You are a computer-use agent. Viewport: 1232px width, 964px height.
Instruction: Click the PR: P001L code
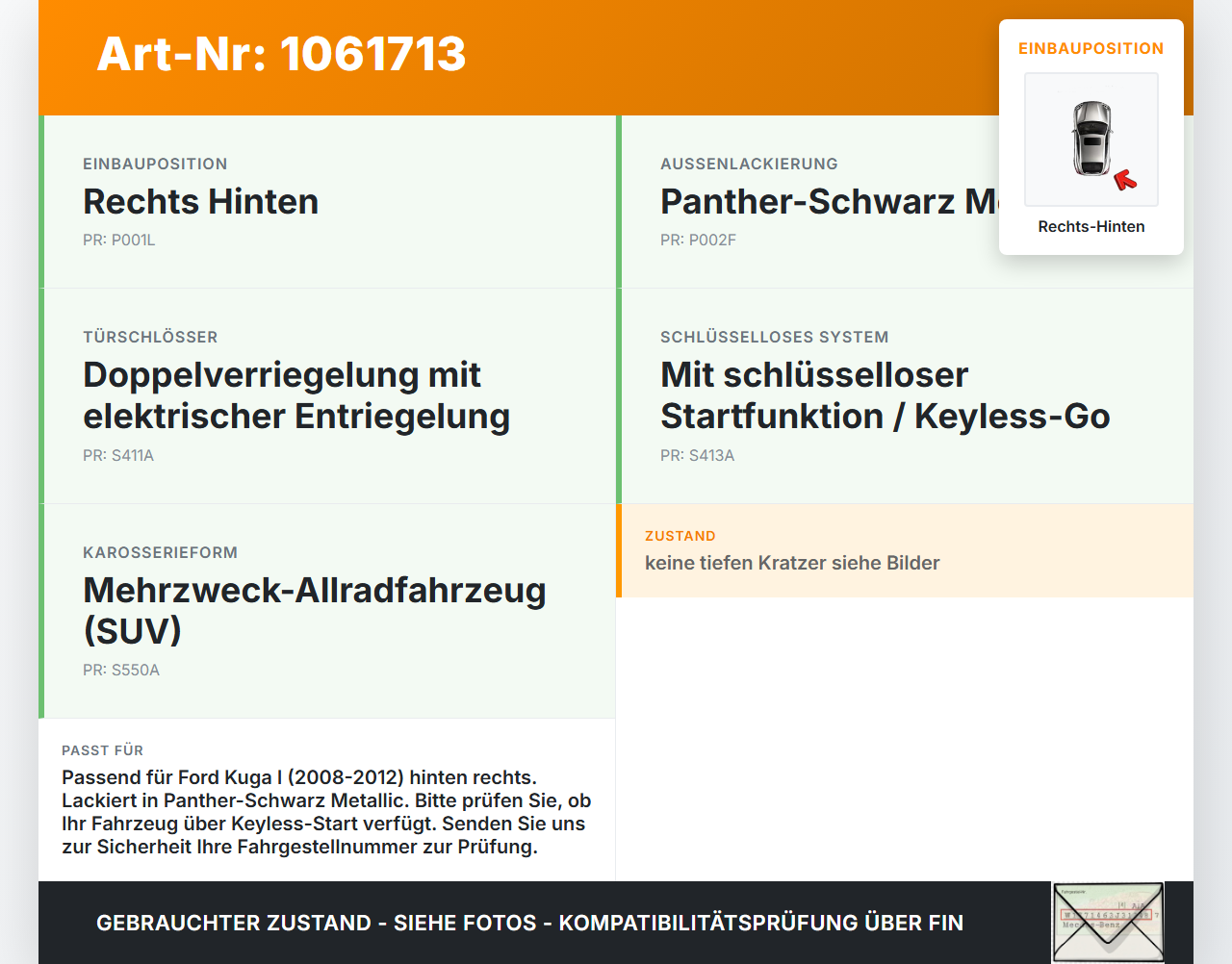[118, 241]
